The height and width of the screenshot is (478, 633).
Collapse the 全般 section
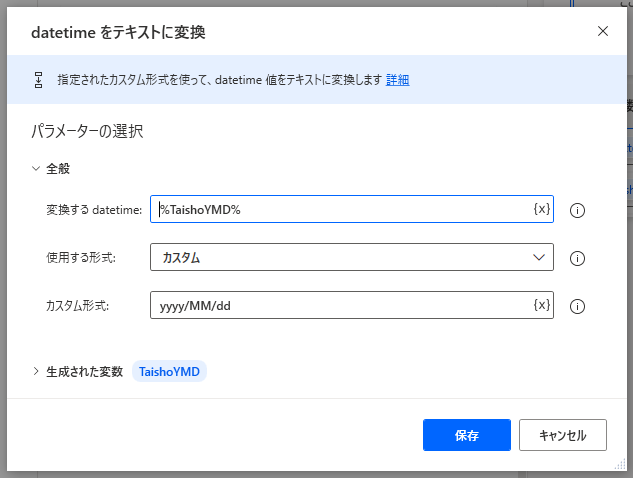(x=37, y=169)
